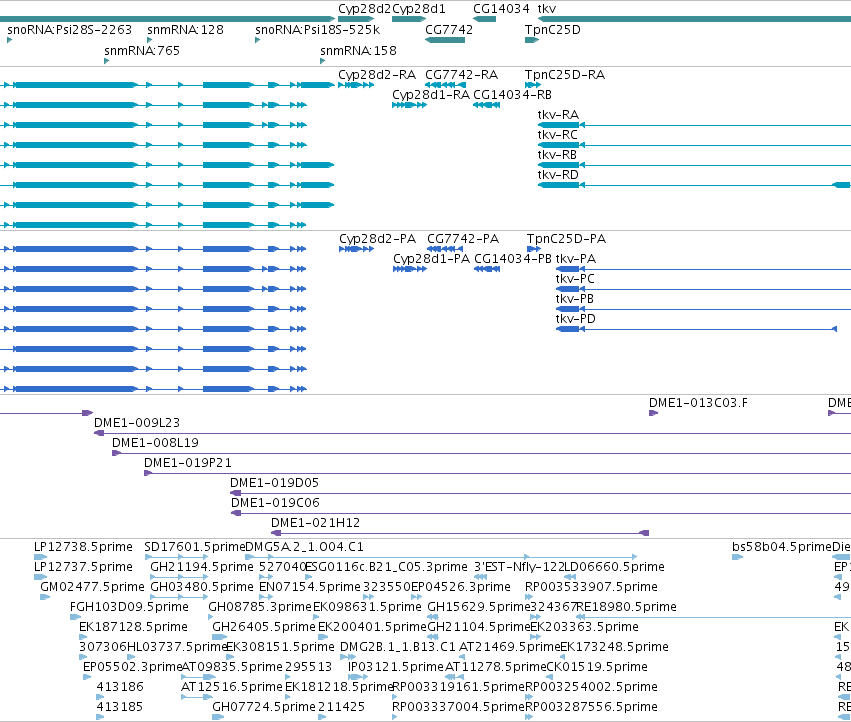Image resolution: width=851 pixels, height=722 pixels.
Task: Select the snmRNA:765 feature
Action: click(142, 50)
